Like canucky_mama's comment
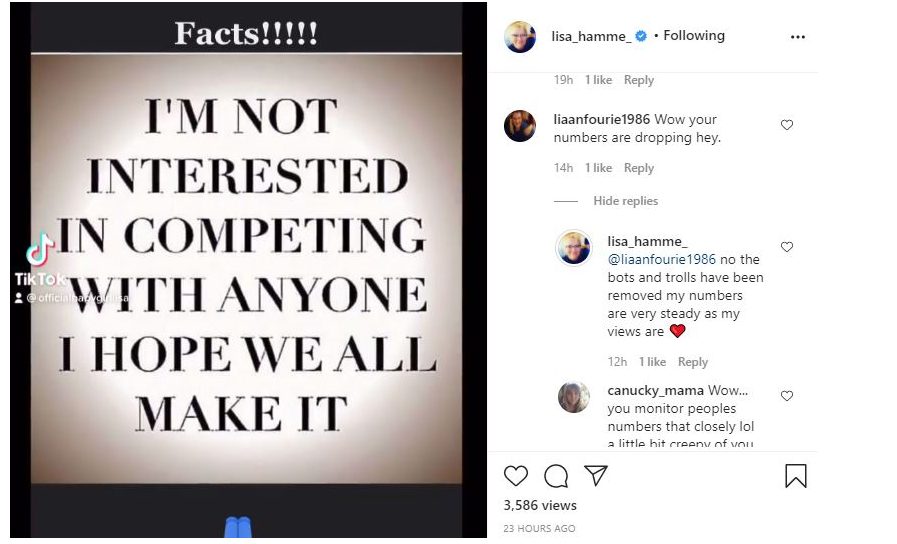The image size is (897, 544). coord(787,396)
